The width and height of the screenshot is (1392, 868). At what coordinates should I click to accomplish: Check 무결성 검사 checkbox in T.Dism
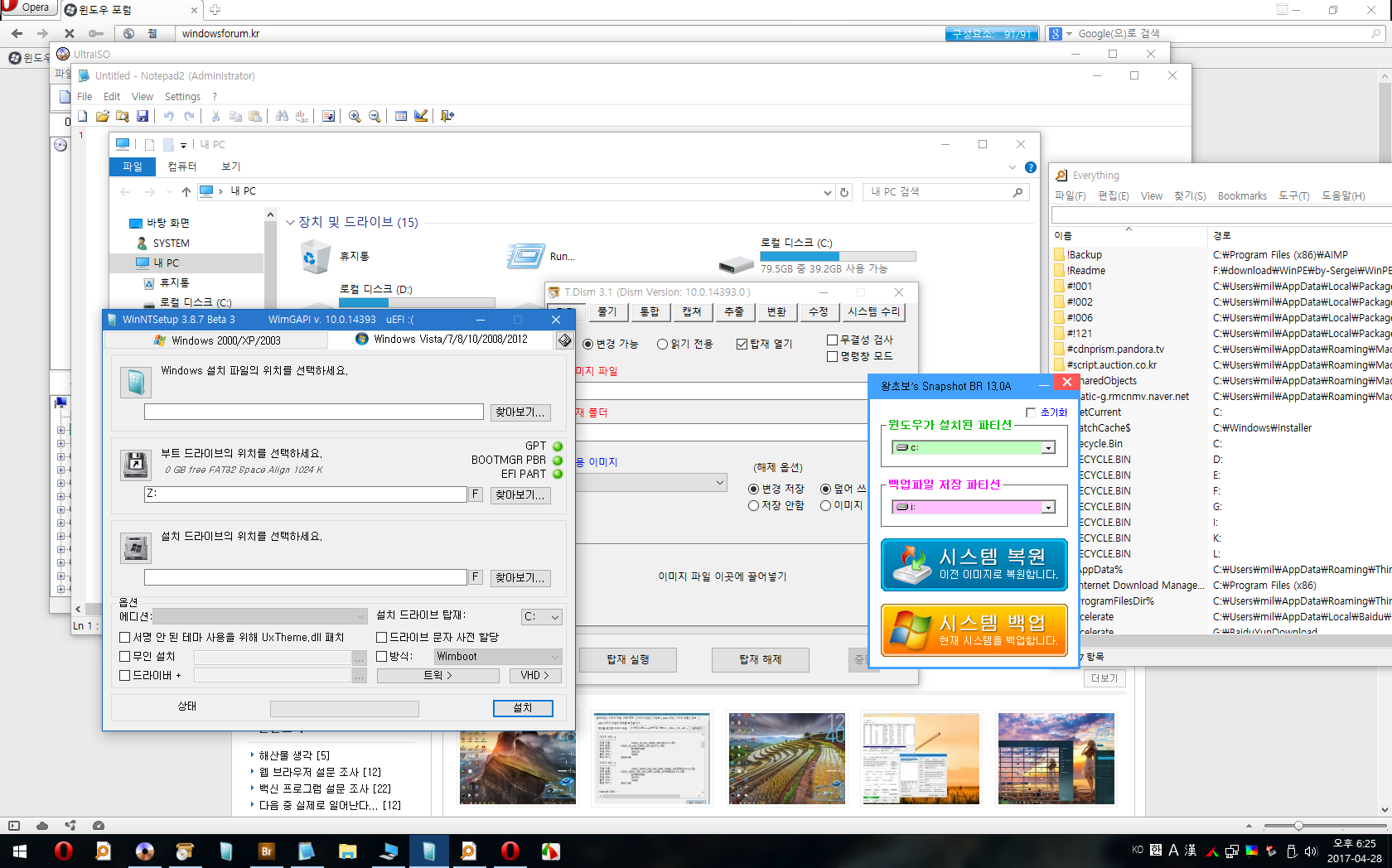[833, 340]
